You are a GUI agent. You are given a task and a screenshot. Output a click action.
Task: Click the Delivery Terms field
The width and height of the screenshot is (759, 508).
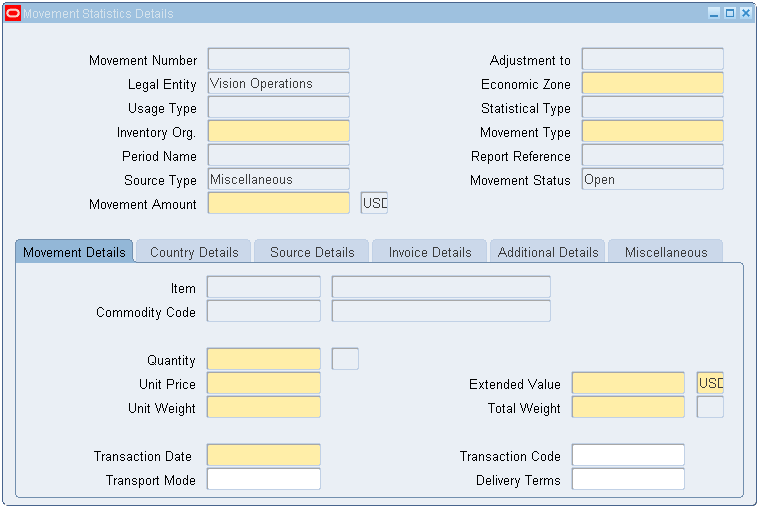628,479
